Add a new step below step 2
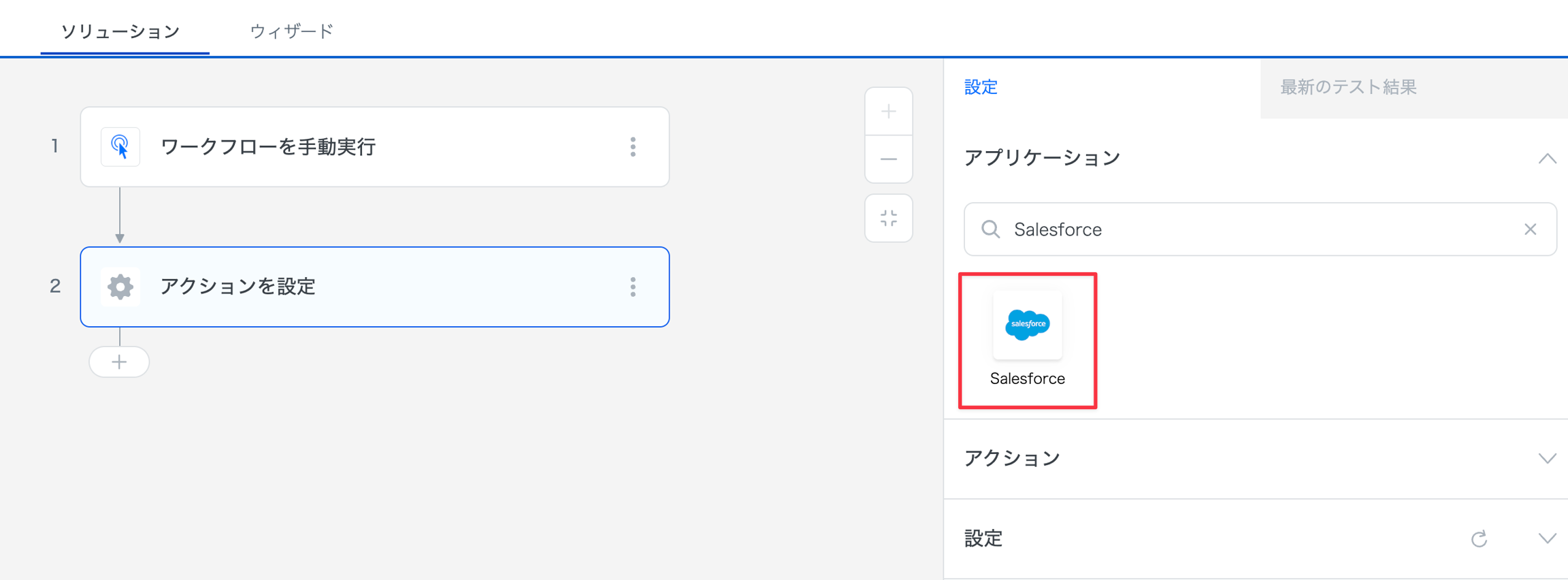This screenshot has width=1568, height=580. (x=119, y=361)
